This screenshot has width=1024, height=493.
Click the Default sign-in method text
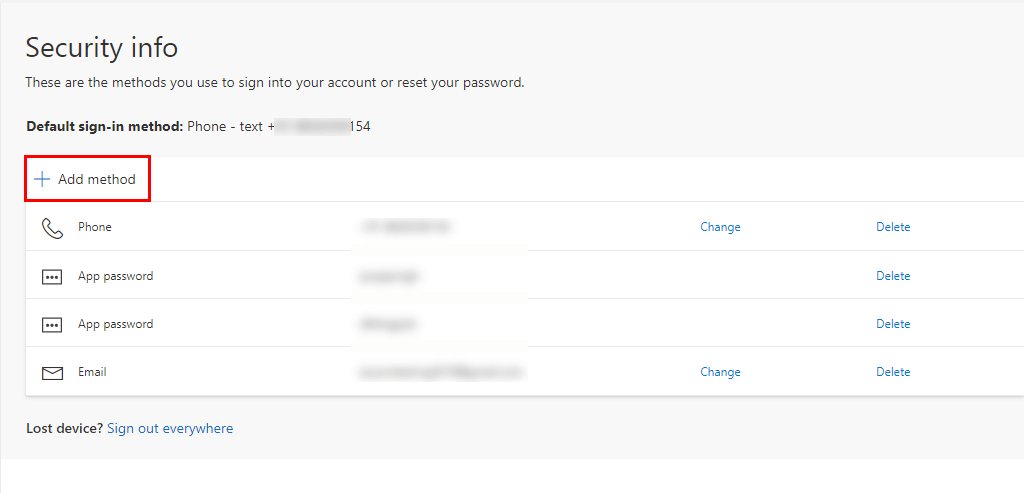click(x=105, y=127)
